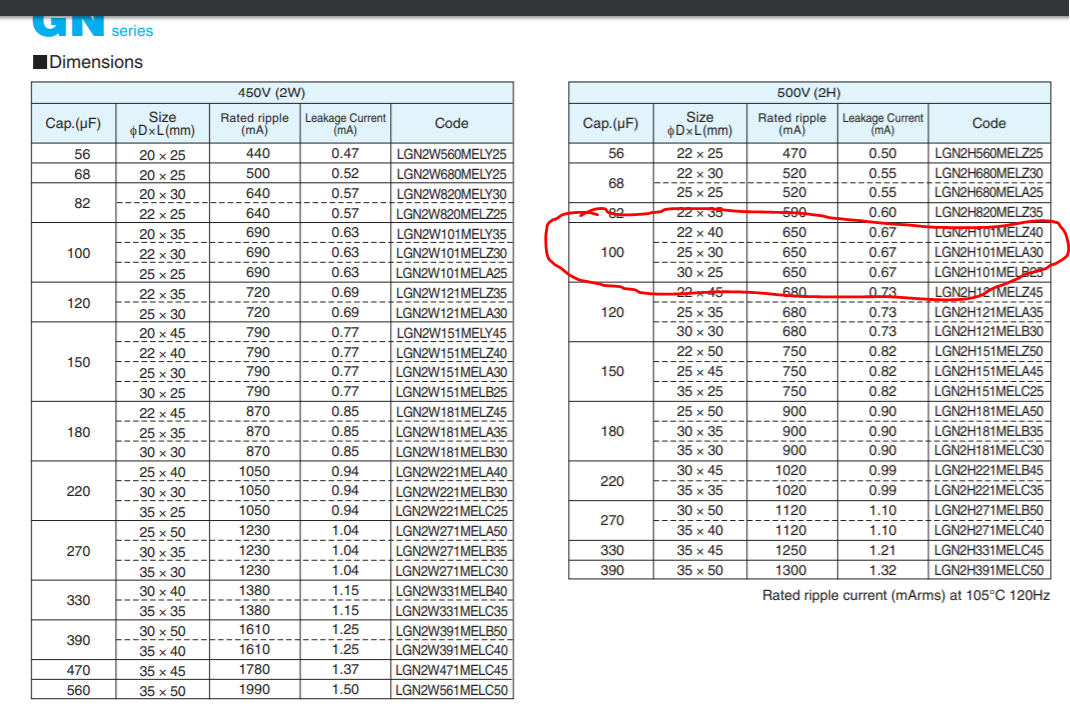Click the Code column header in 450V table
1070x720 pixels.
tap(452, 123)
